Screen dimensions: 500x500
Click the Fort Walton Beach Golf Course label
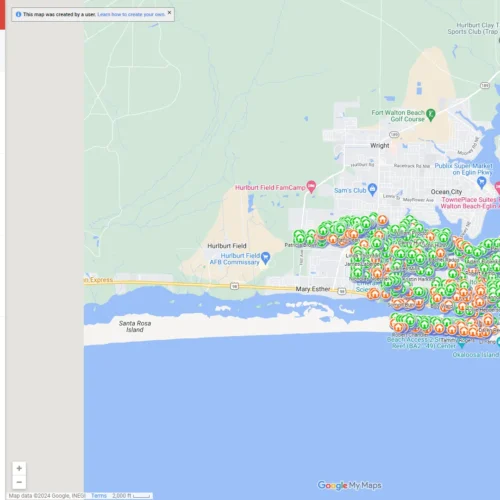click(398, 116)
